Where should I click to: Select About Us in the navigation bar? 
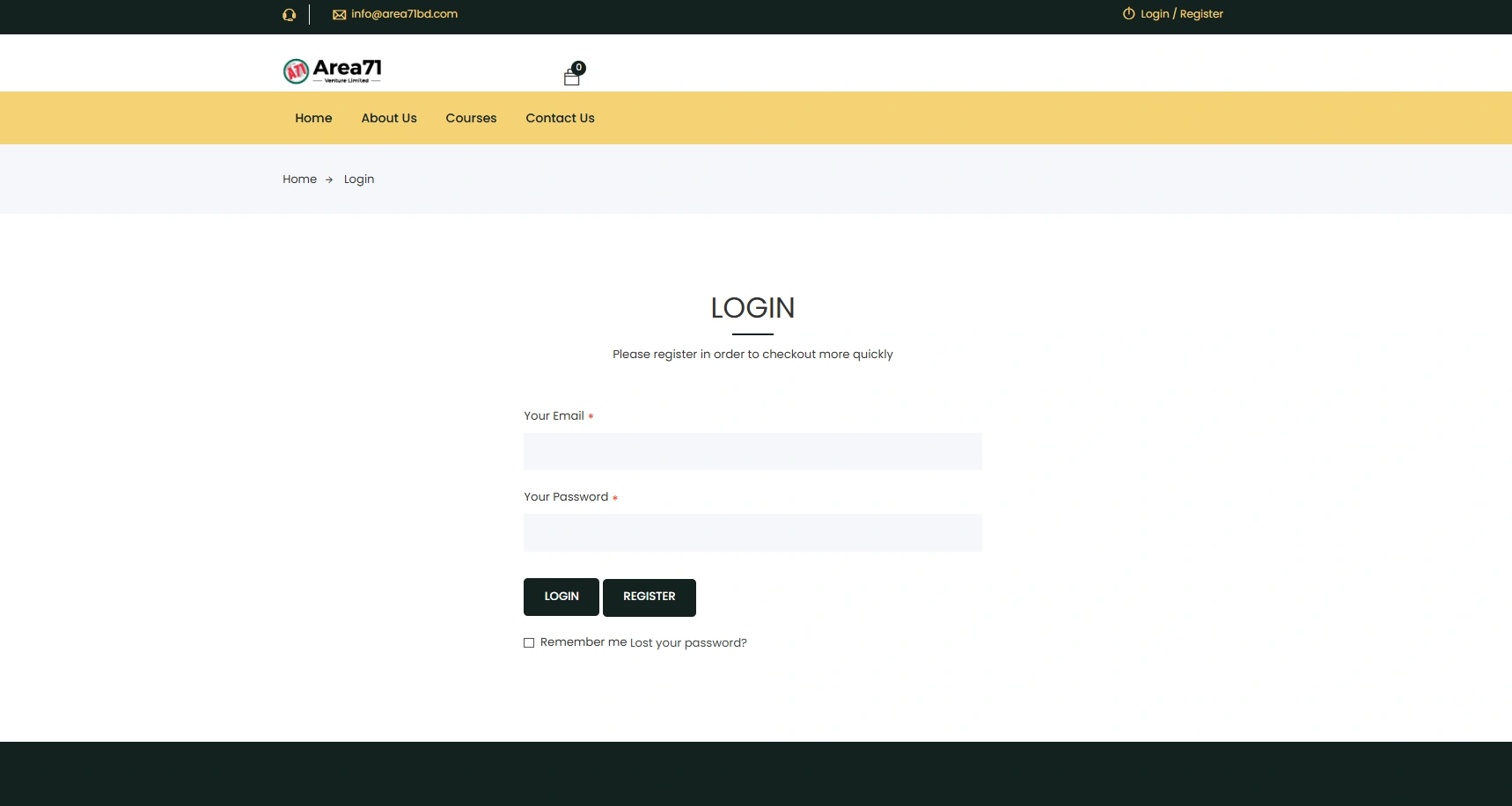click(388, 118)
